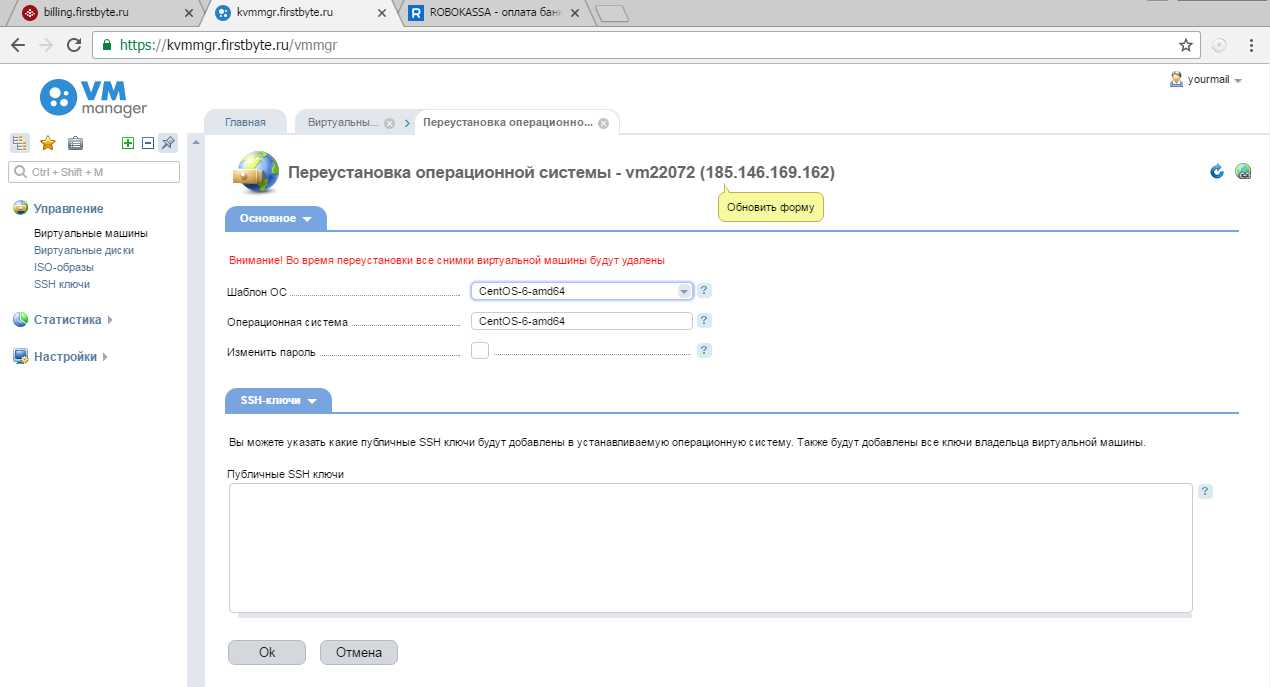Click the user avatar icon
Screen dimensions: 1270x687
(1176, 79)
